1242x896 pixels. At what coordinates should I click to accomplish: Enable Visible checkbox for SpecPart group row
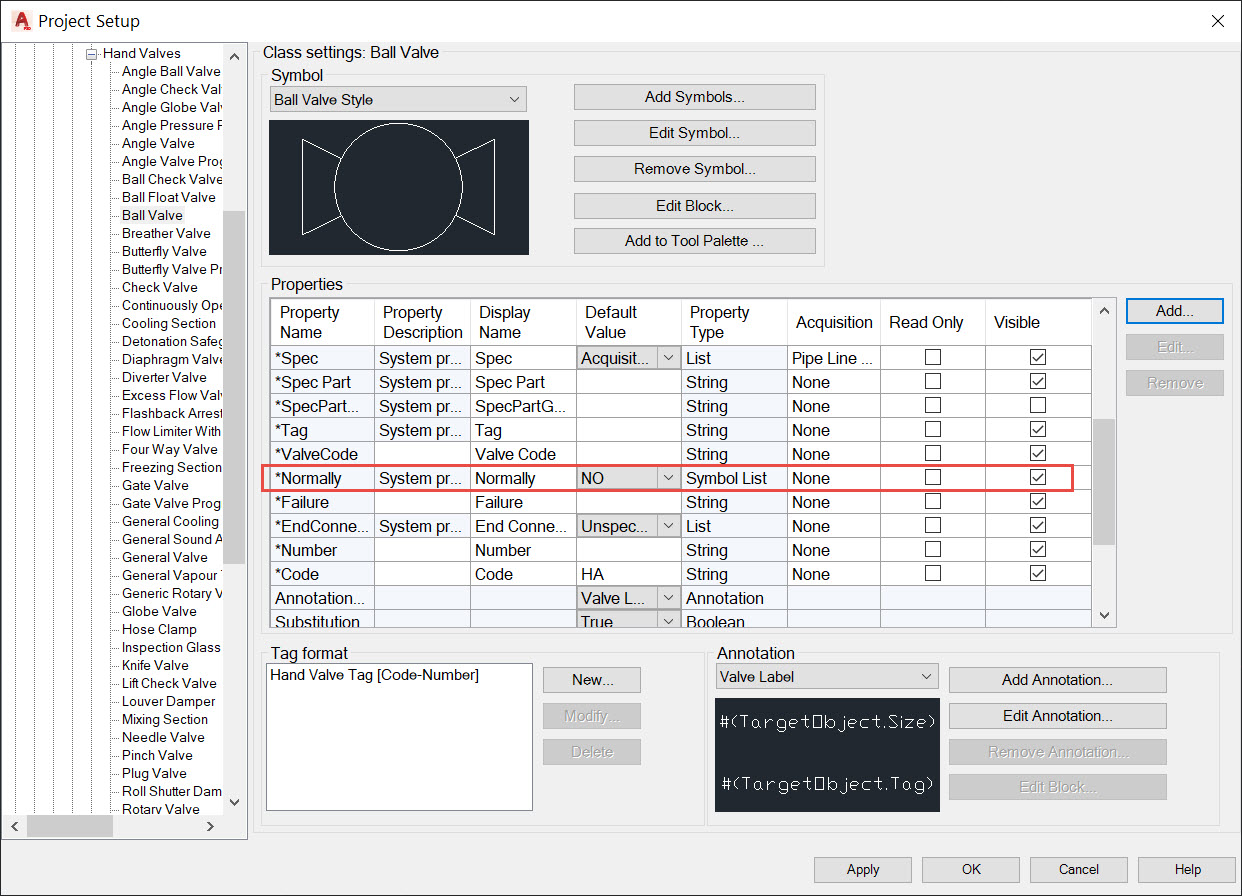pos(1038,405)
